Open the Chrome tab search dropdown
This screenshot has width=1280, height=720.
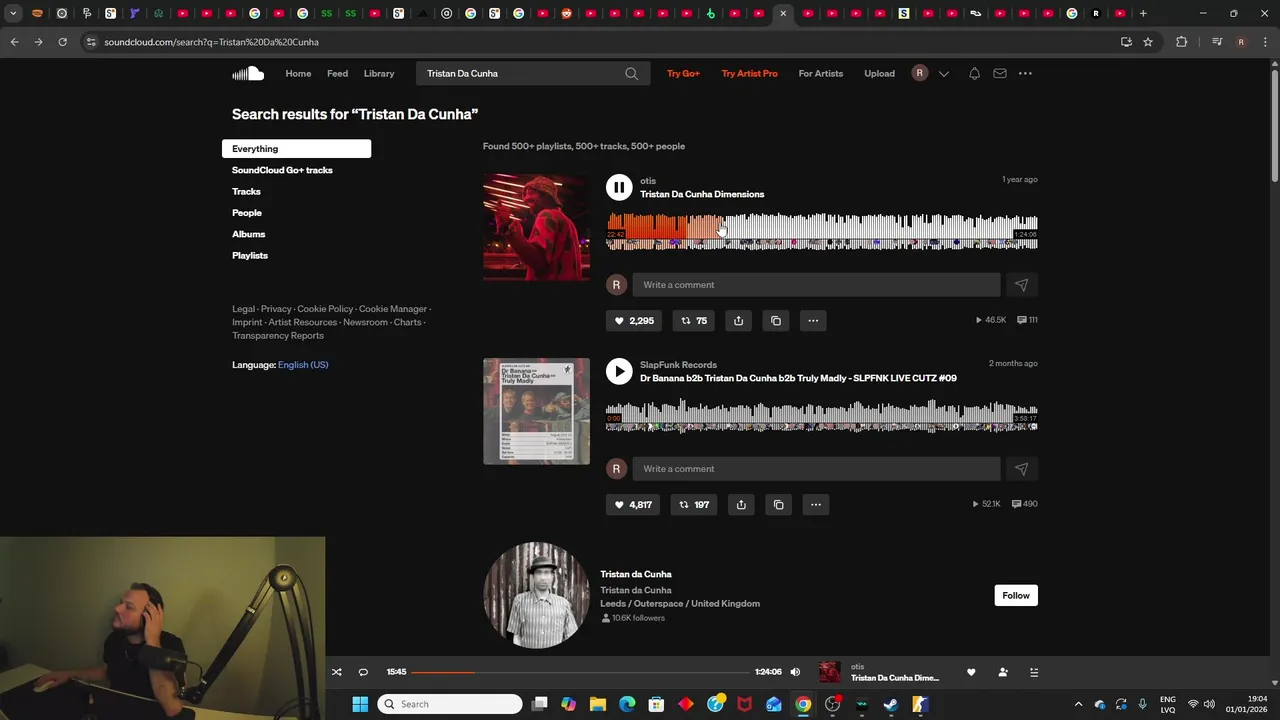click(x=13, y=13)
